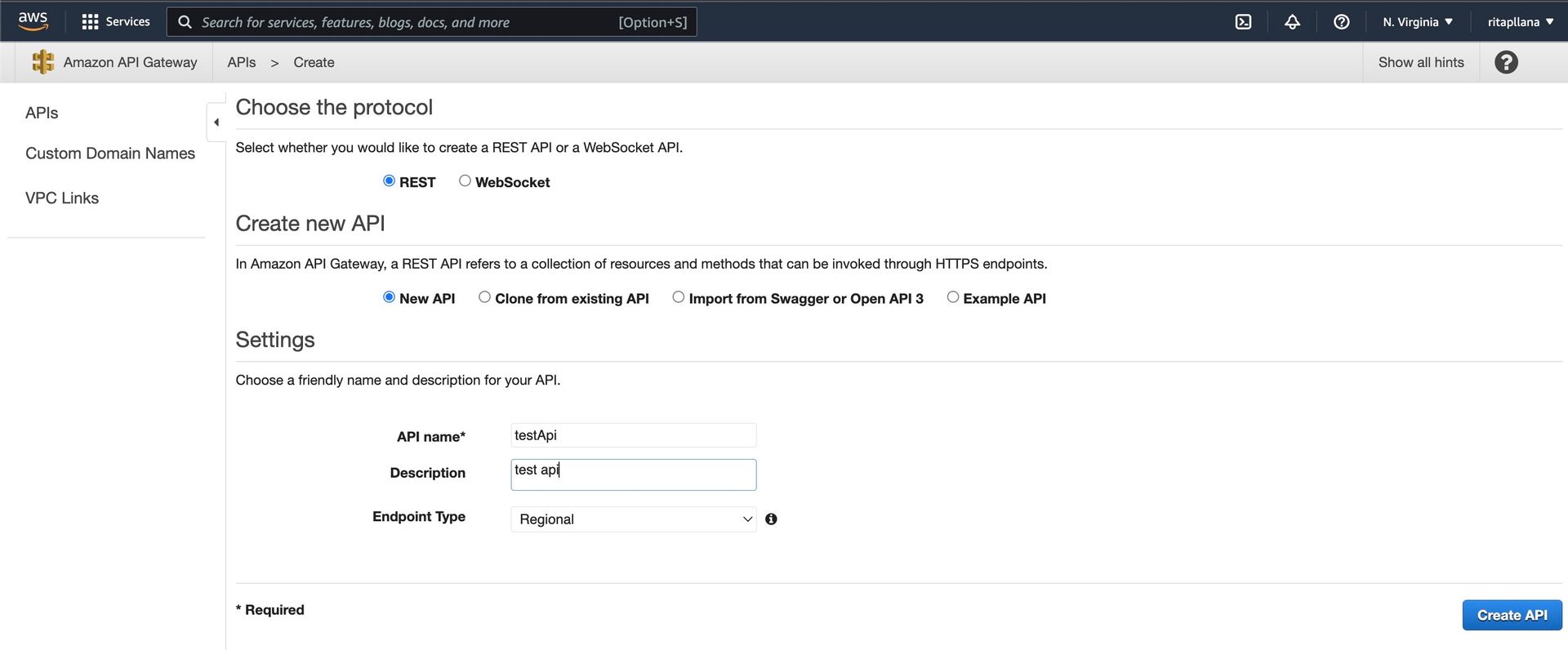This screenshot has height=650, width=1568.
Task: Click the Endpoint Type info icon
Action: (x=771, y=519)
